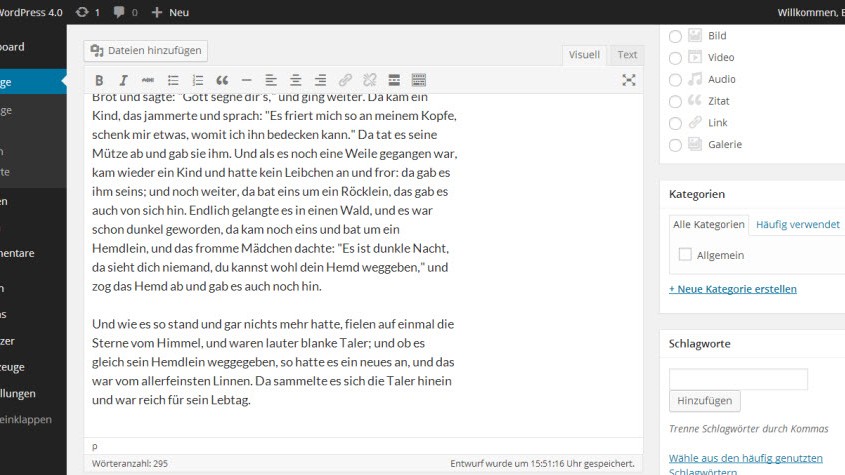This screenshot has width=845, height=475.
Task: Check the Allgemein category box
Action: click(685, 254)
